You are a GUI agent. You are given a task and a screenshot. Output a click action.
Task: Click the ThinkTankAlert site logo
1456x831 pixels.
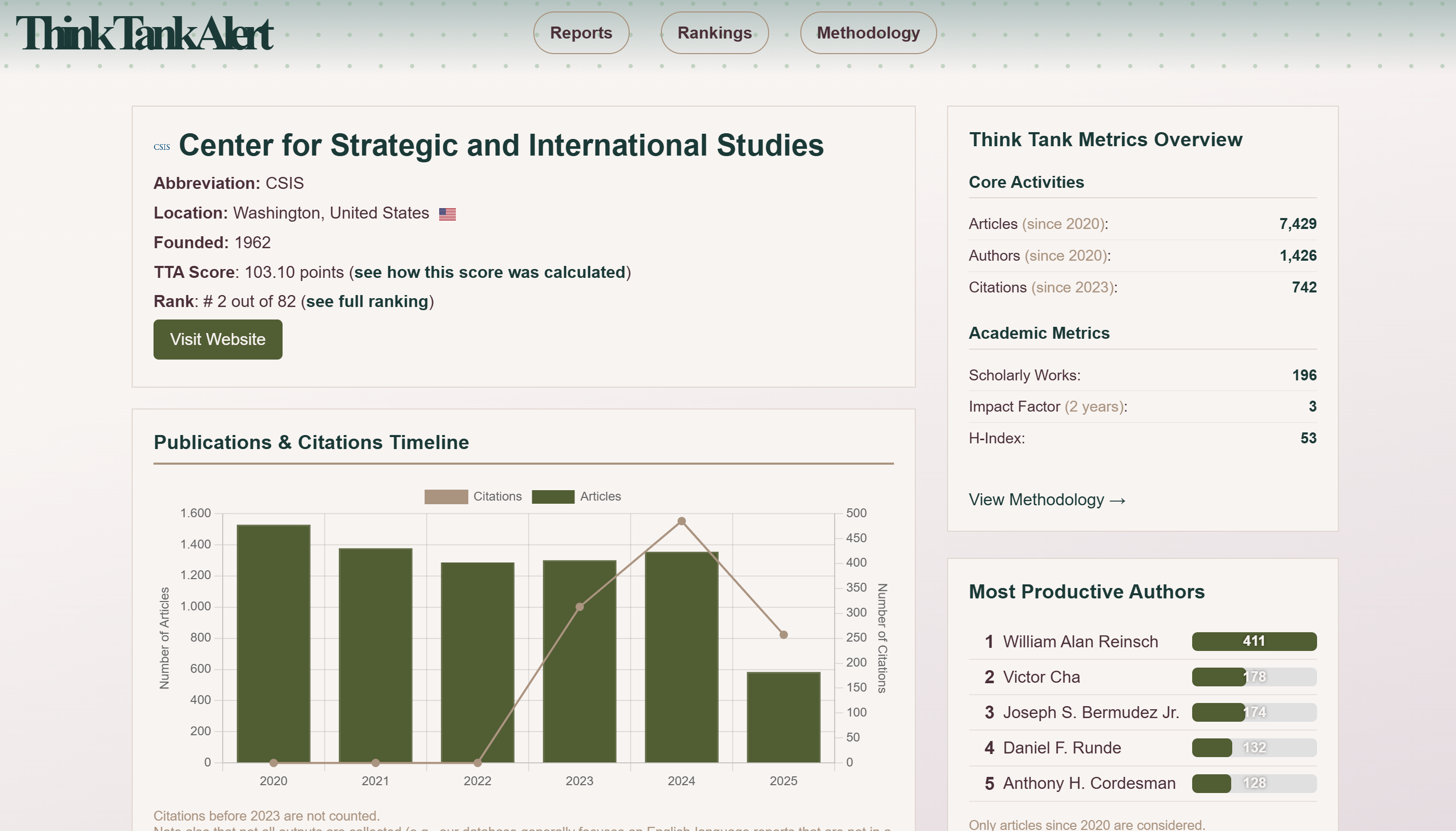(x=144, y=33)
